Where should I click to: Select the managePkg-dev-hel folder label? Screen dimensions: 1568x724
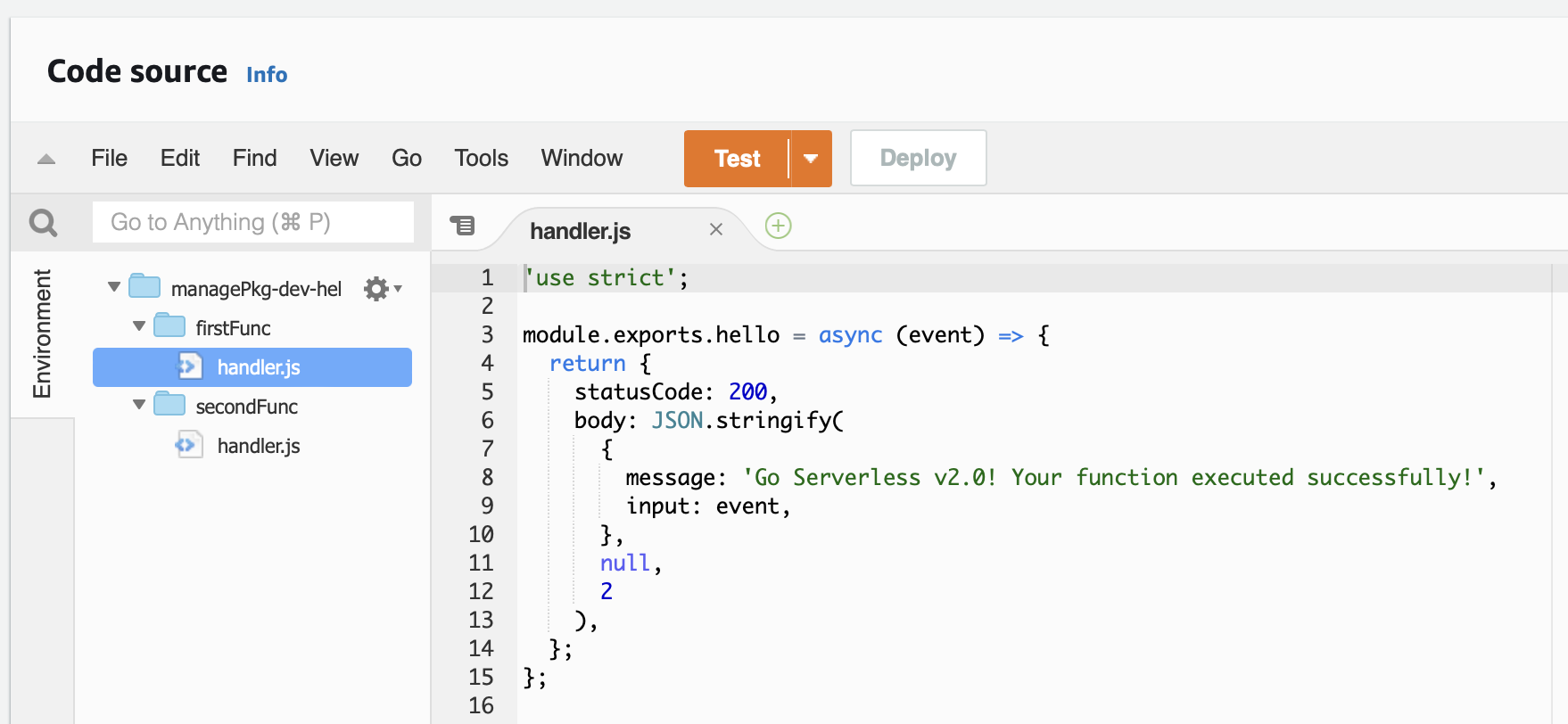pyautogui.click(x=257, y=289)
